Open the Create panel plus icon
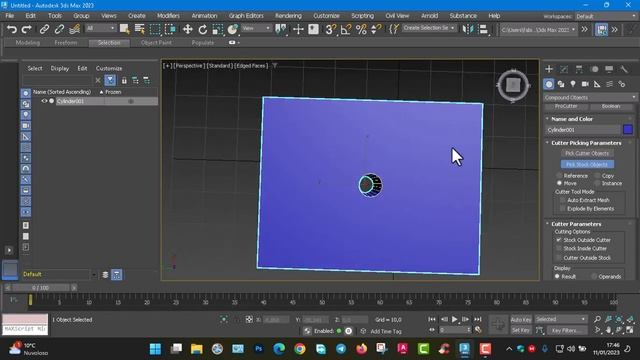The image size is (640, 360). [x=549, y=69]
